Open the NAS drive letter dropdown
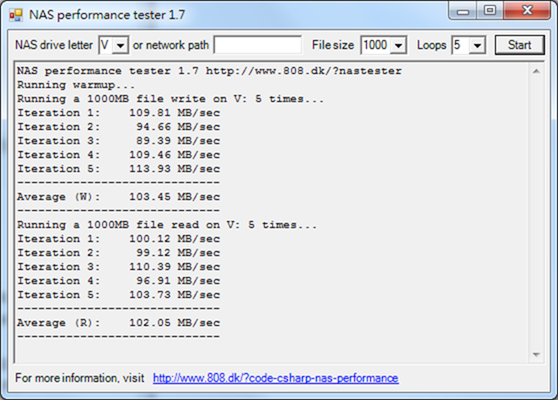Viewport: 558px width, 400px height. 121,45
